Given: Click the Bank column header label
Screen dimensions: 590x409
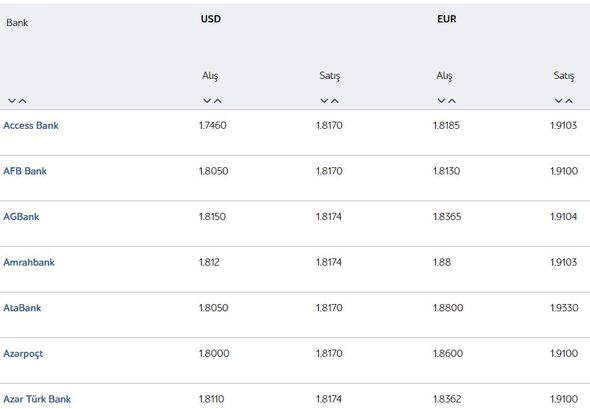Looking at the screenshot, I should [17, 23].
